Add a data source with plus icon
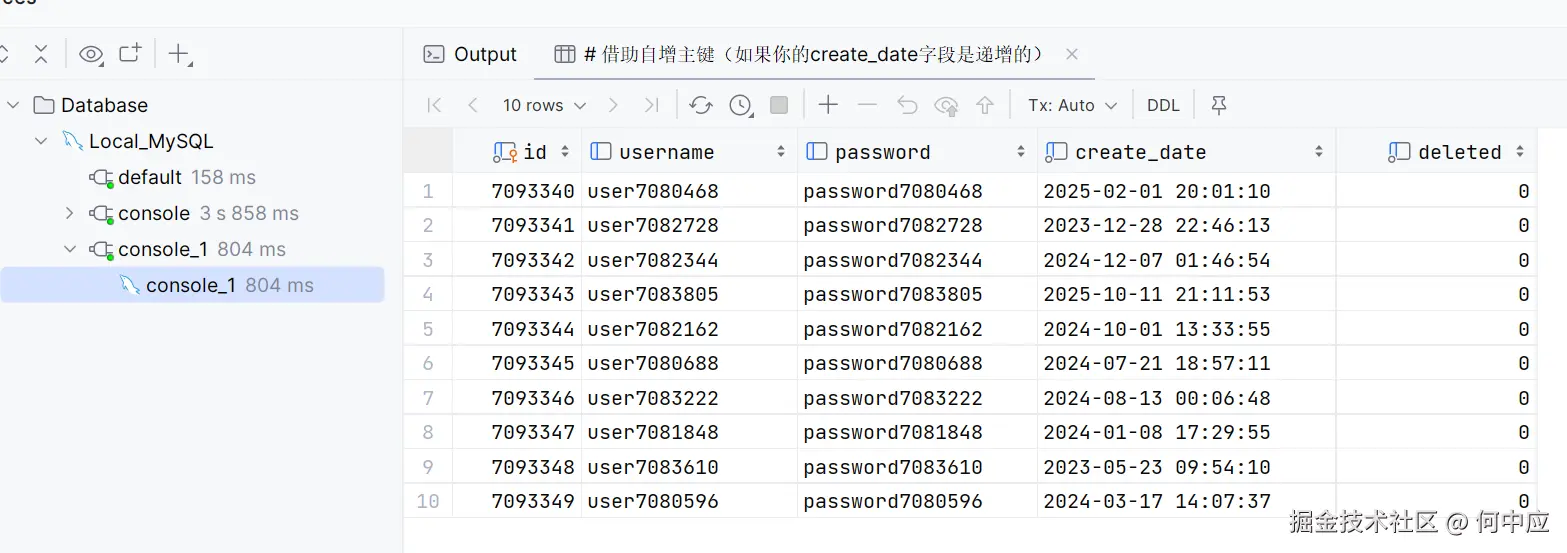Viewport: 1567px width, 553px height. 179,54
